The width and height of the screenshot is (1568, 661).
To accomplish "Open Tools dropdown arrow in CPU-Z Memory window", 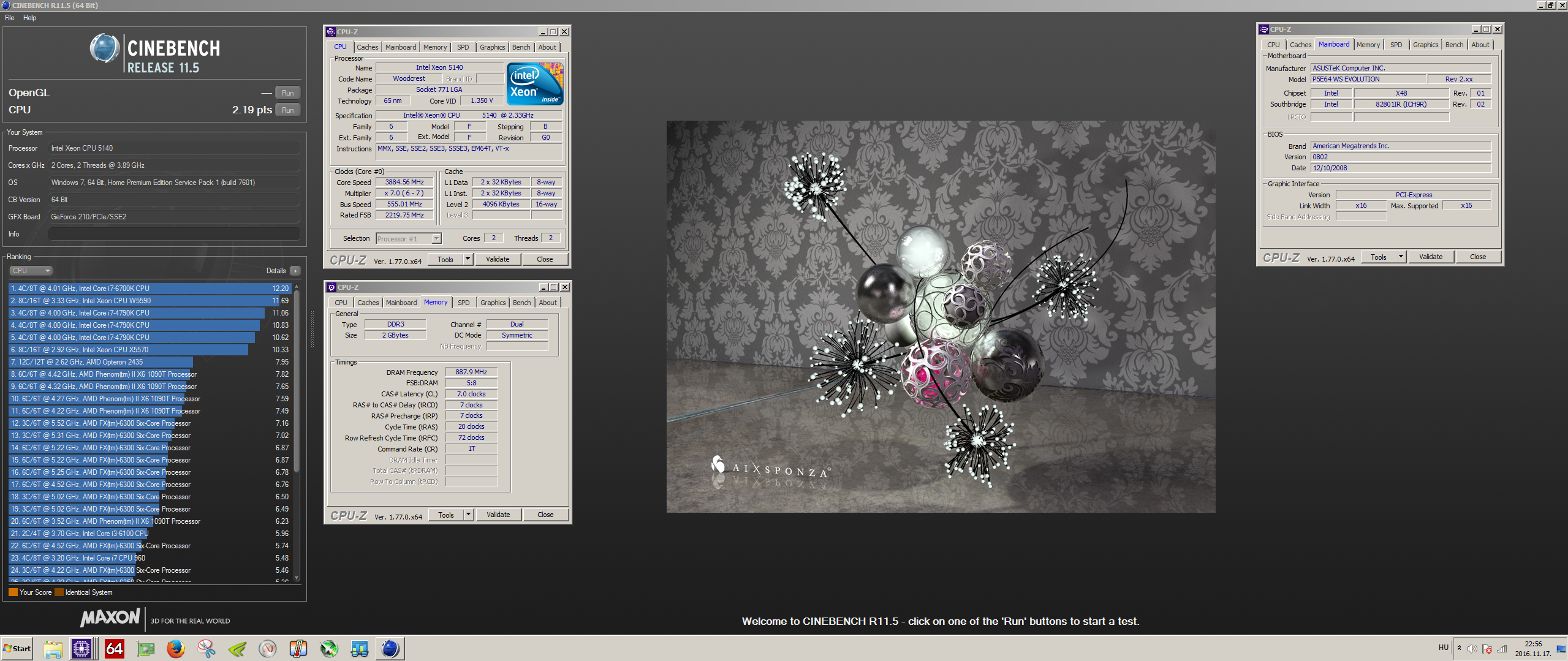I will click(468, 515).
